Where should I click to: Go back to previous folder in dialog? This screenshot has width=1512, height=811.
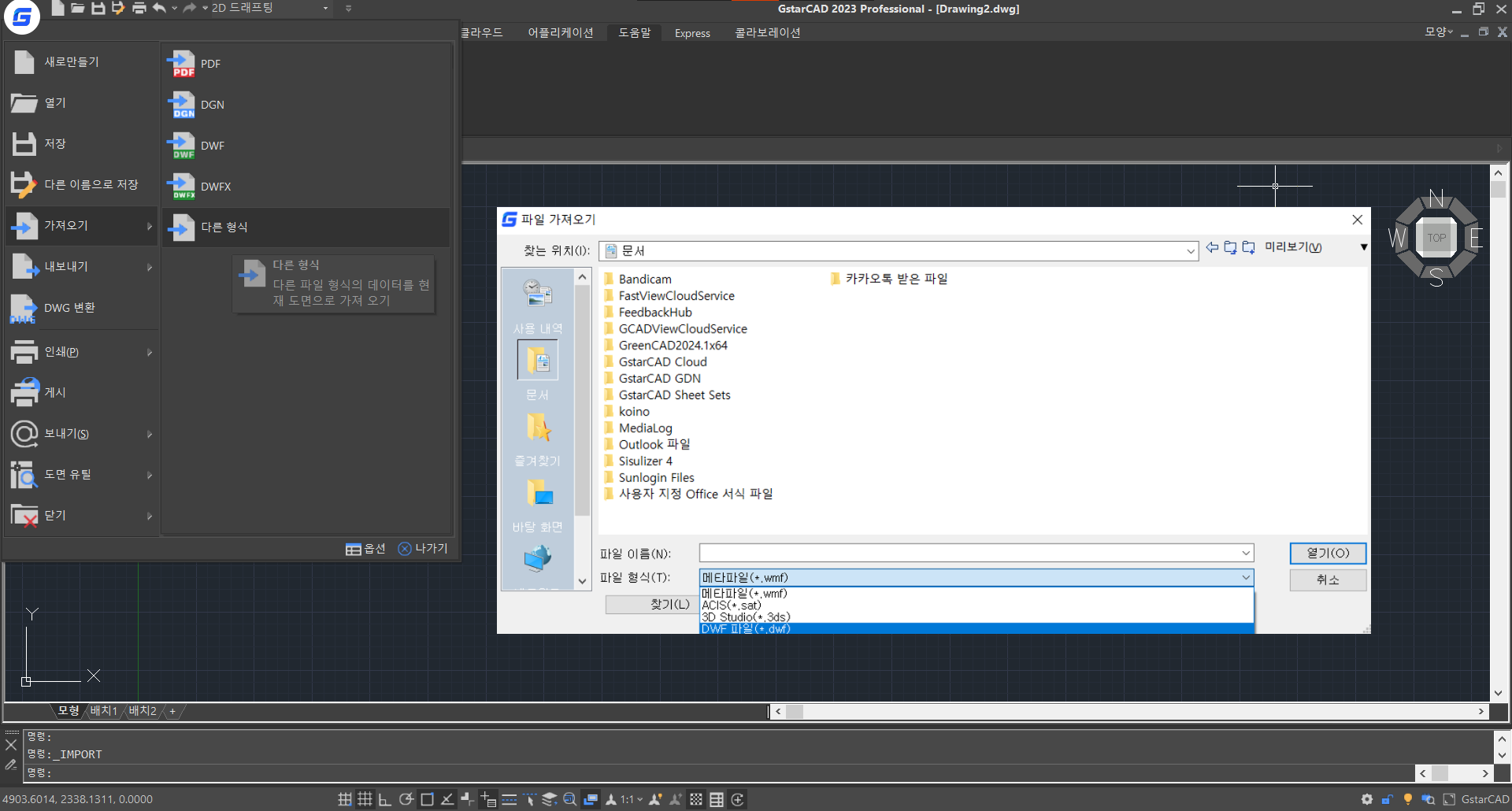point(1212,247)
